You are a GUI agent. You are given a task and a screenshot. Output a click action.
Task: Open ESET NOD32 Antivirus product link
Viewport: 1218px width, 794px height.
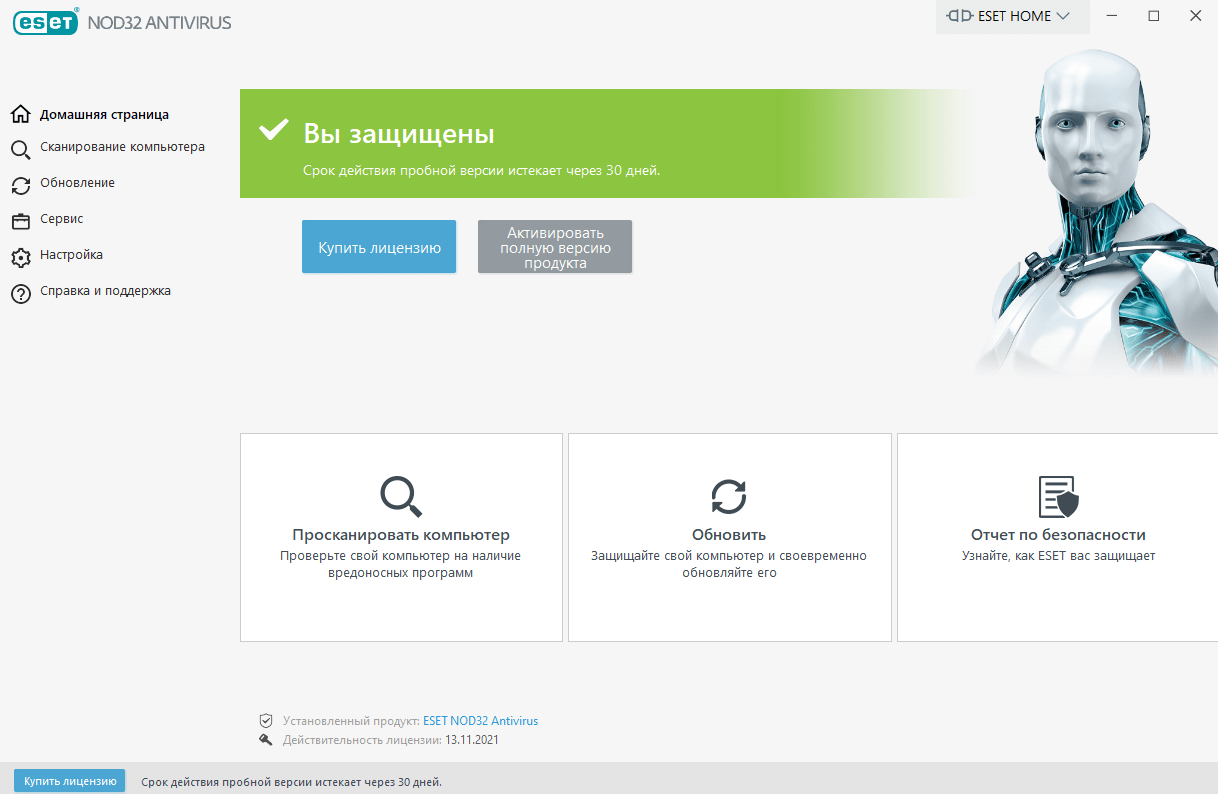[480, 721]
